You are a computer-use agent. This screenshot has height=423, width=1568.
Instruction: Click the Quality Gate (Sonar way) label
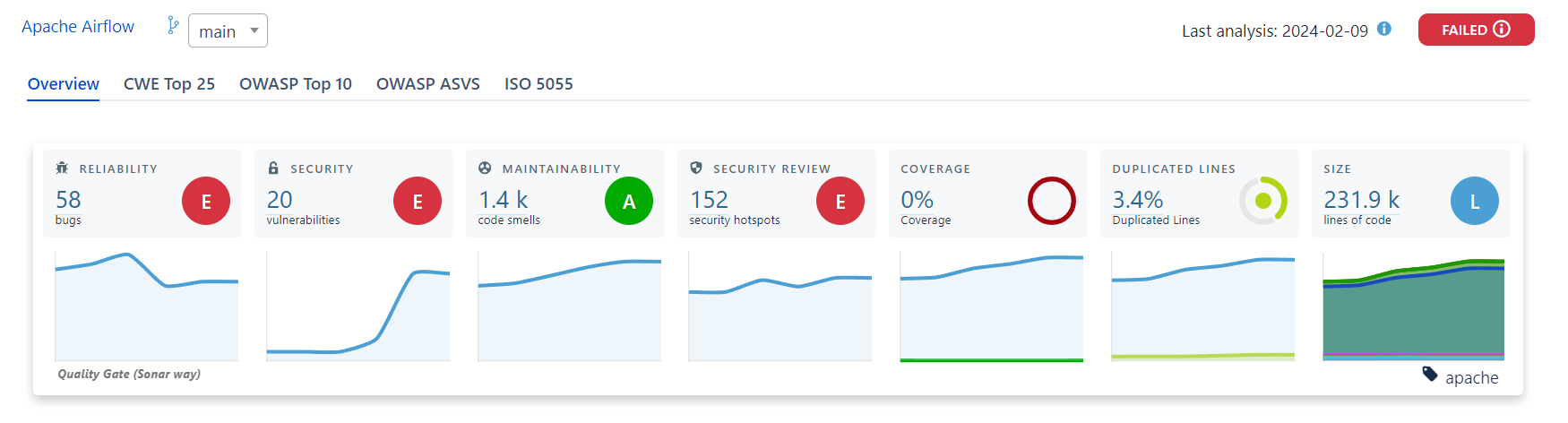click(129, 374)
